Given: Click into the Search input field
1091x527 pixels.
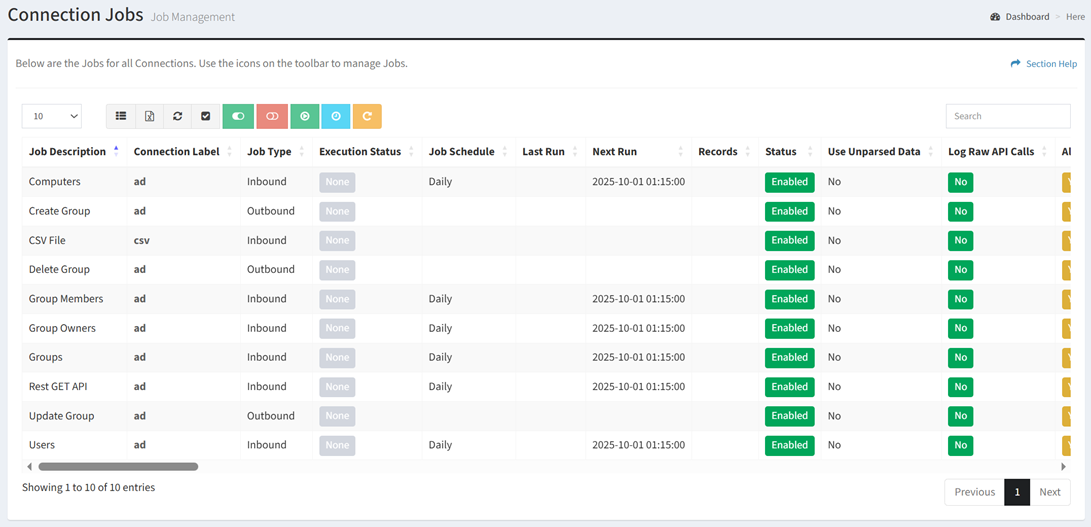Looking at the screenshot, I should [x=1007, y=116].
